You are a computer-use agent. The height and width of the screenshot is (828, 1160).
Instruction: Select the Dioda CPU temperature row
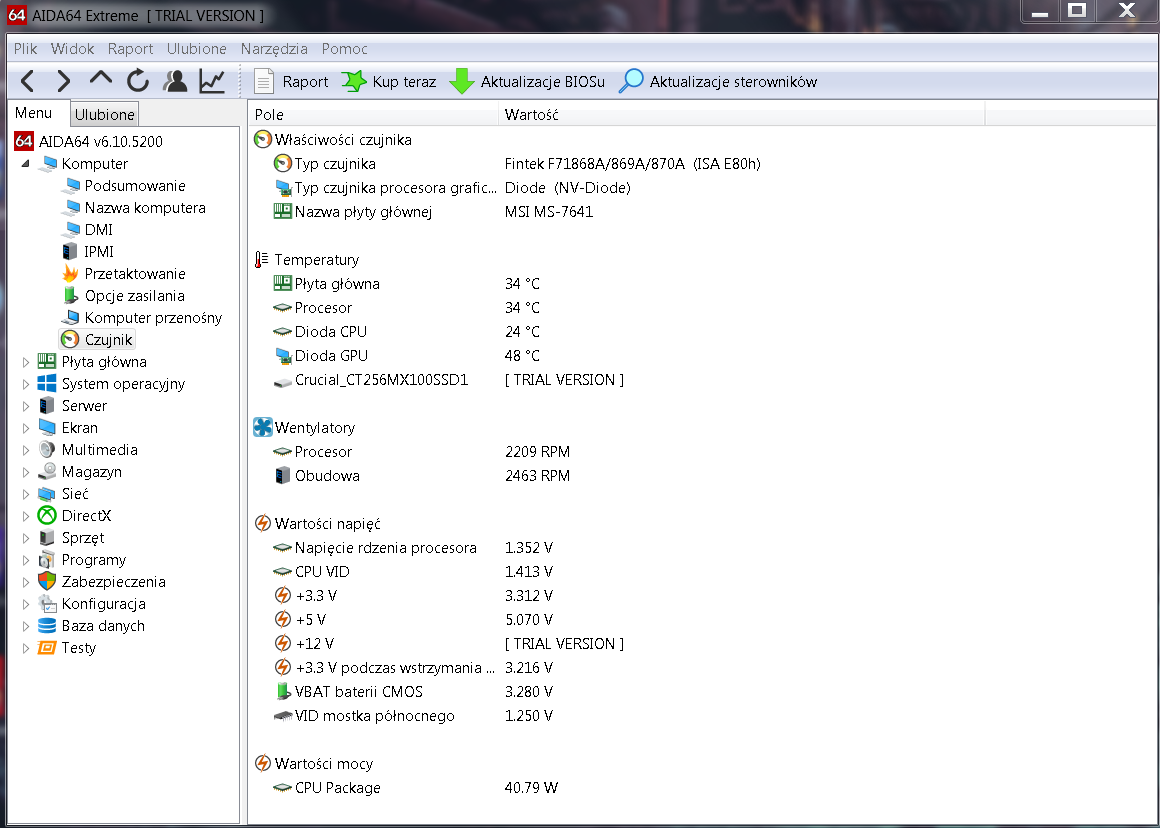tap(406, 331)
